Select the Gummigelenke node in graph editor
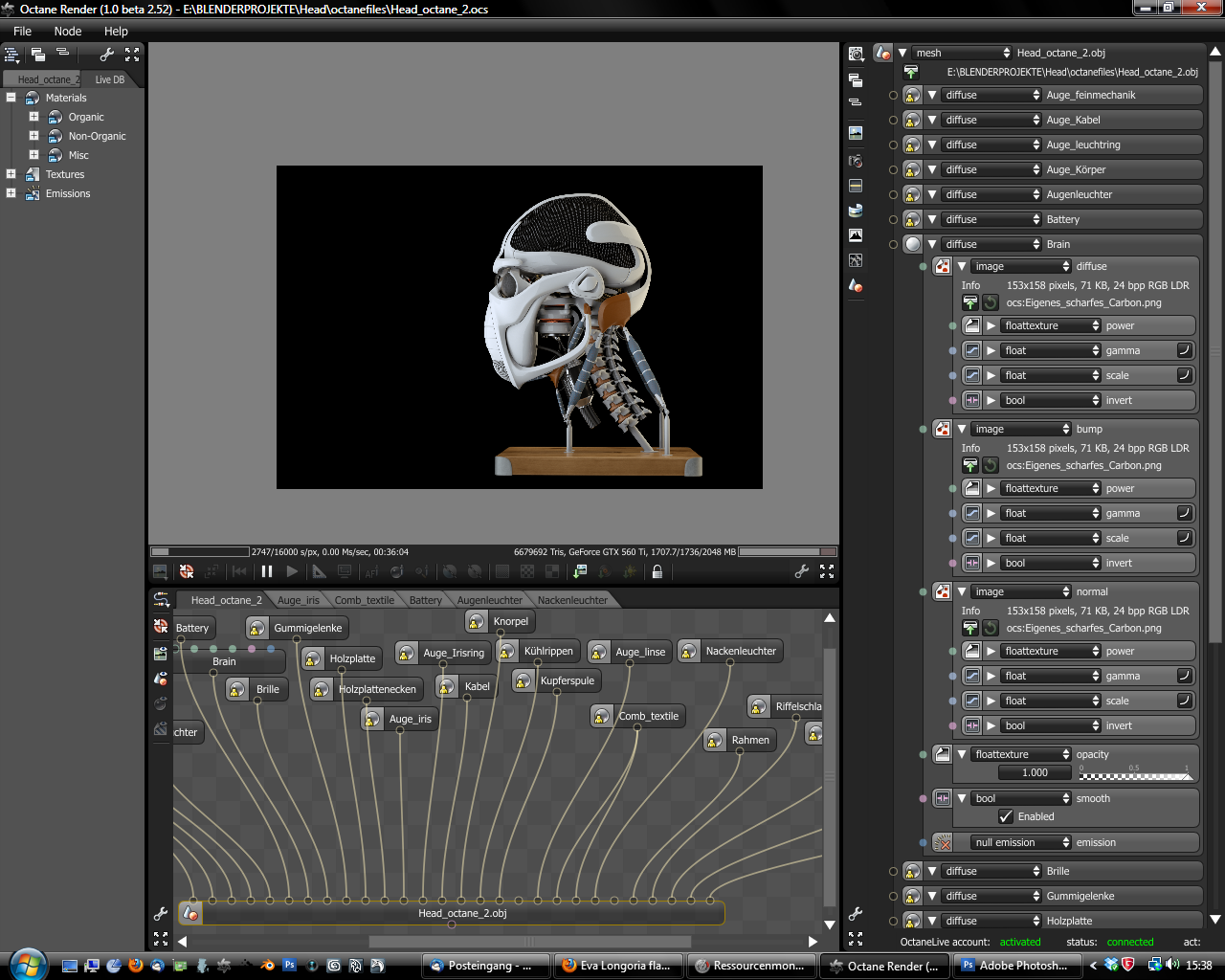This screenshot has width=1225, height=980. tap(307, 628)
